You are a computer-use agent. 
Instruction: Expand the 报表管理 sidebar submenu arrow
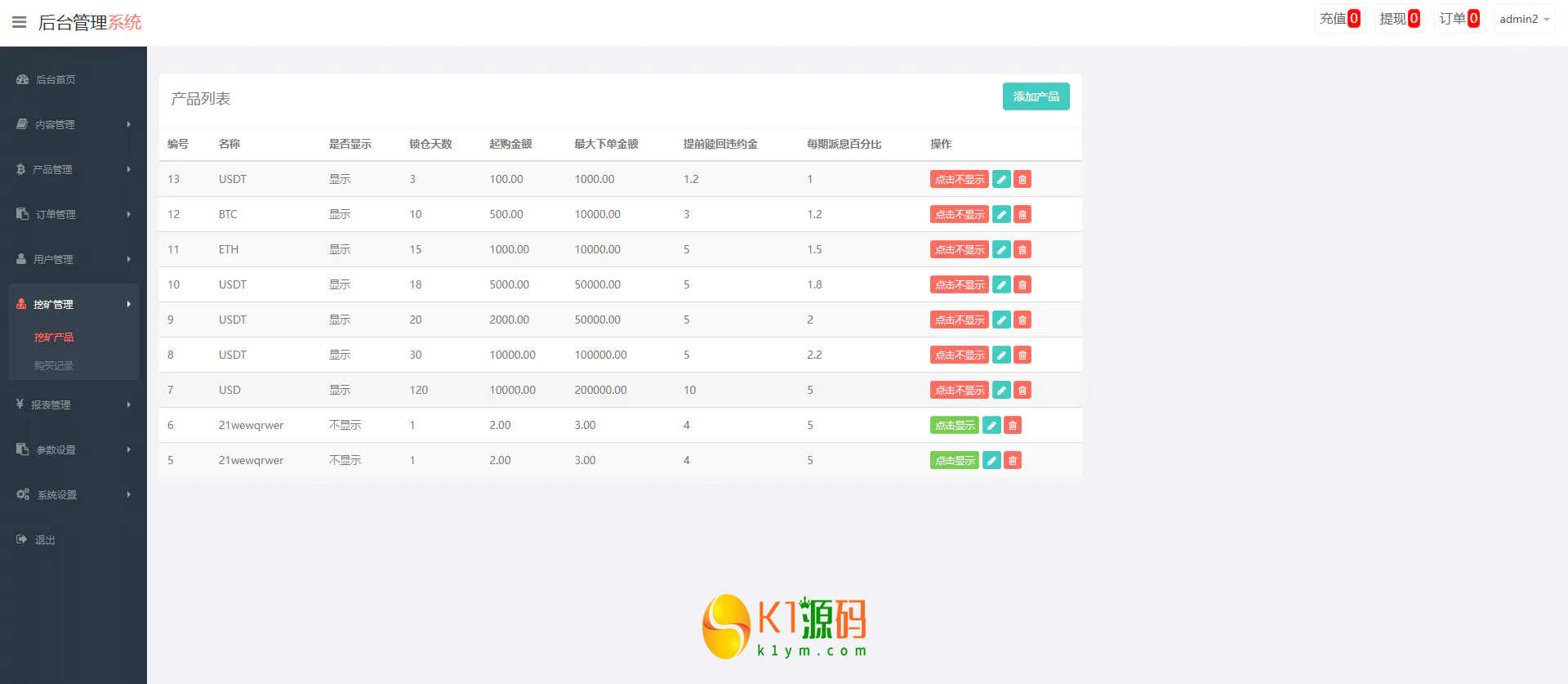point(128,405)
